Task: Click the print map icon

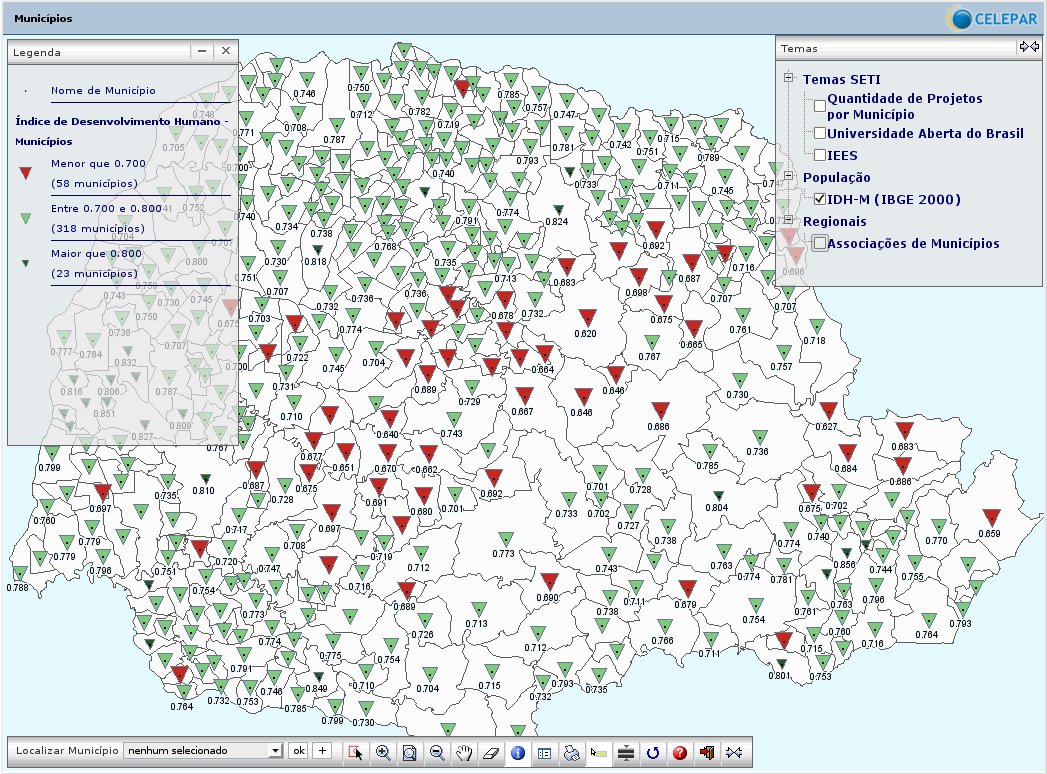Action: pos(571,752)
